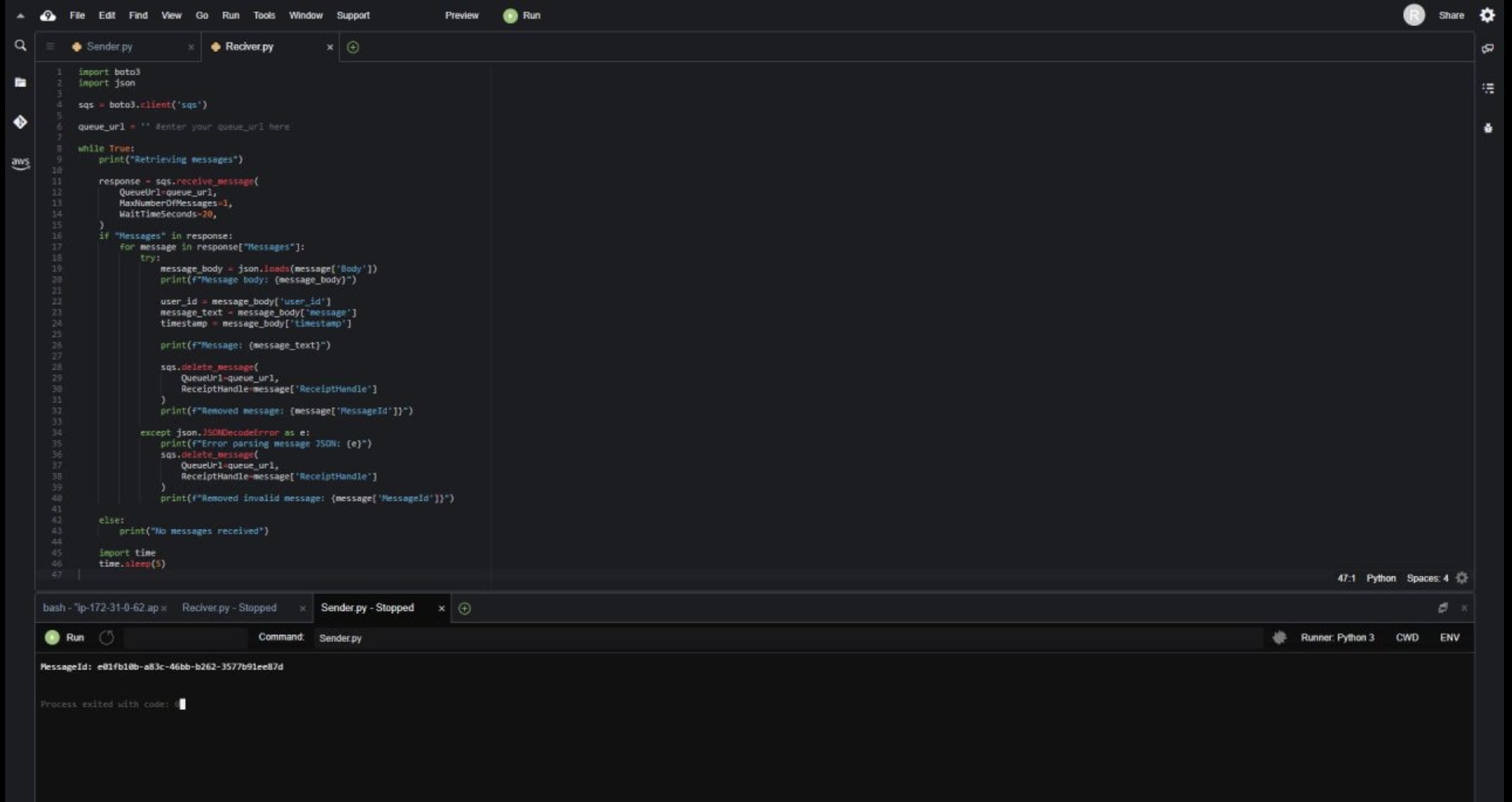This screenshot has height=802, width=1512.
Task: Open the Runner: Python 3 dropdown
Action: click(x=1338, y=638)
